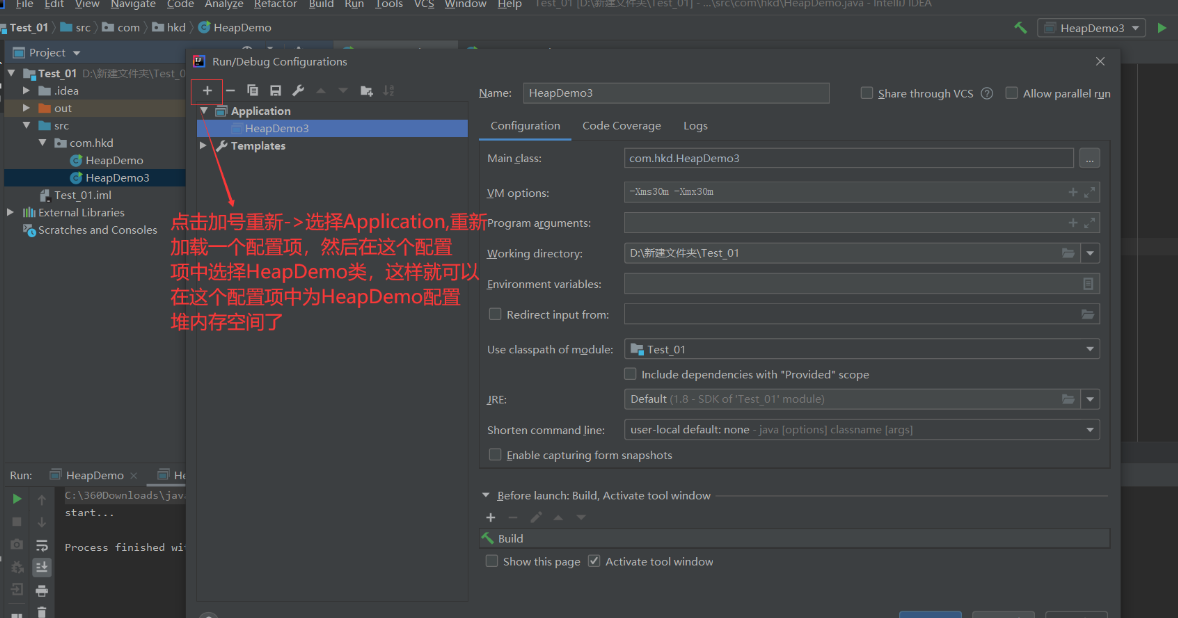Image resolution: width=1178 pixels, height=618 pixels.
Task: Click the Move Down arrow in config toolbar
Action: 343,91
